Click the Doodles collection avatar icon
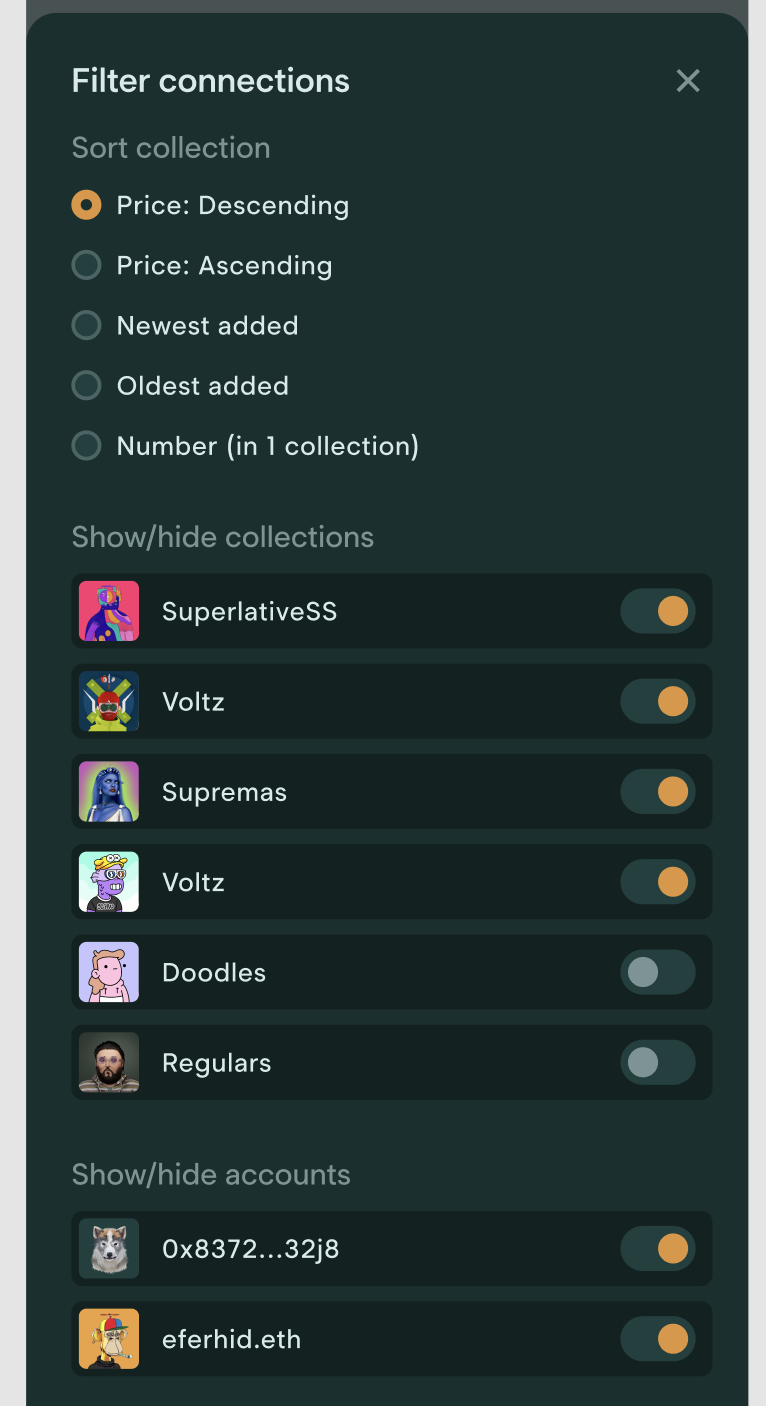Image resolution: width=766 pixels, height=1406 pixels. (x=108, y=972)
